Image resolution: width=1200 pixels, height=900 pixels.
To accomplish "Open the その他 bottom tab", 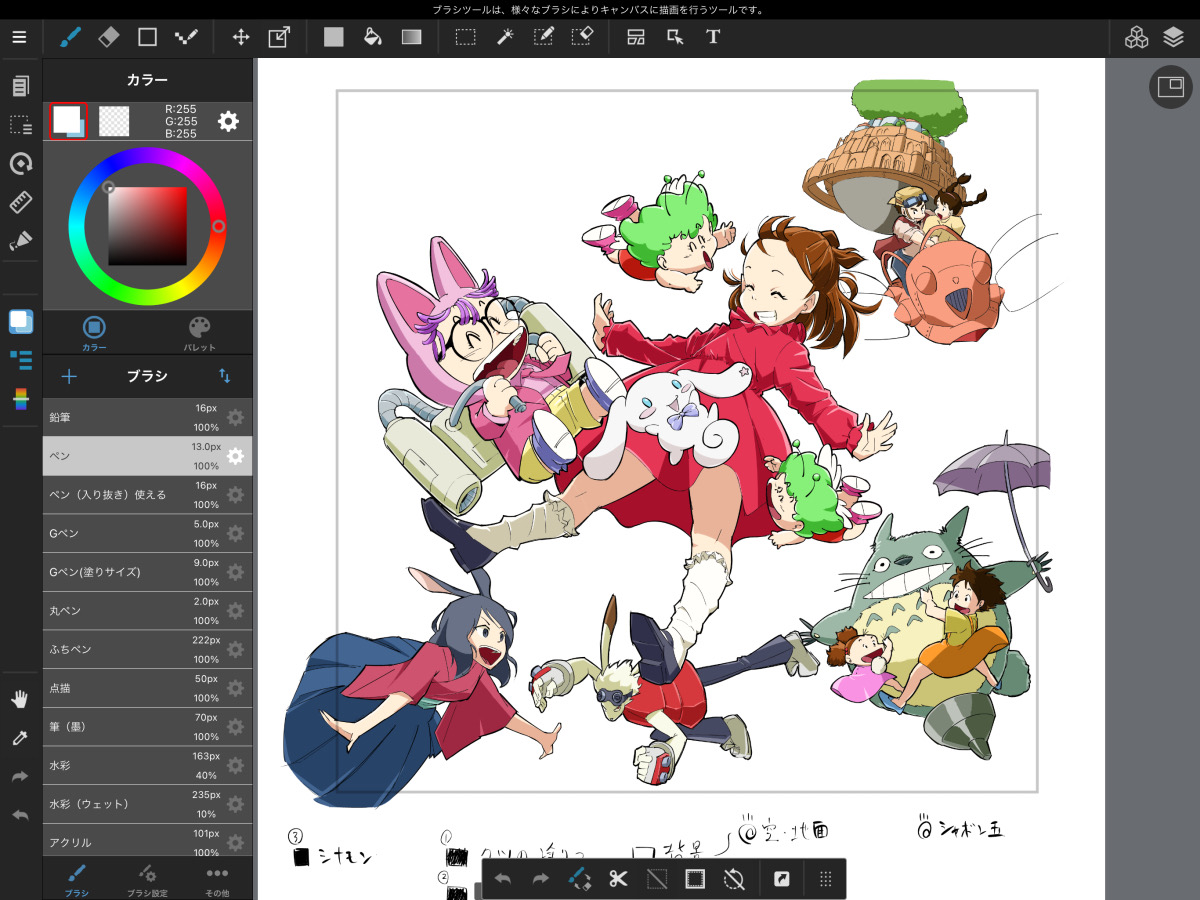I will (x=217, y=878).
